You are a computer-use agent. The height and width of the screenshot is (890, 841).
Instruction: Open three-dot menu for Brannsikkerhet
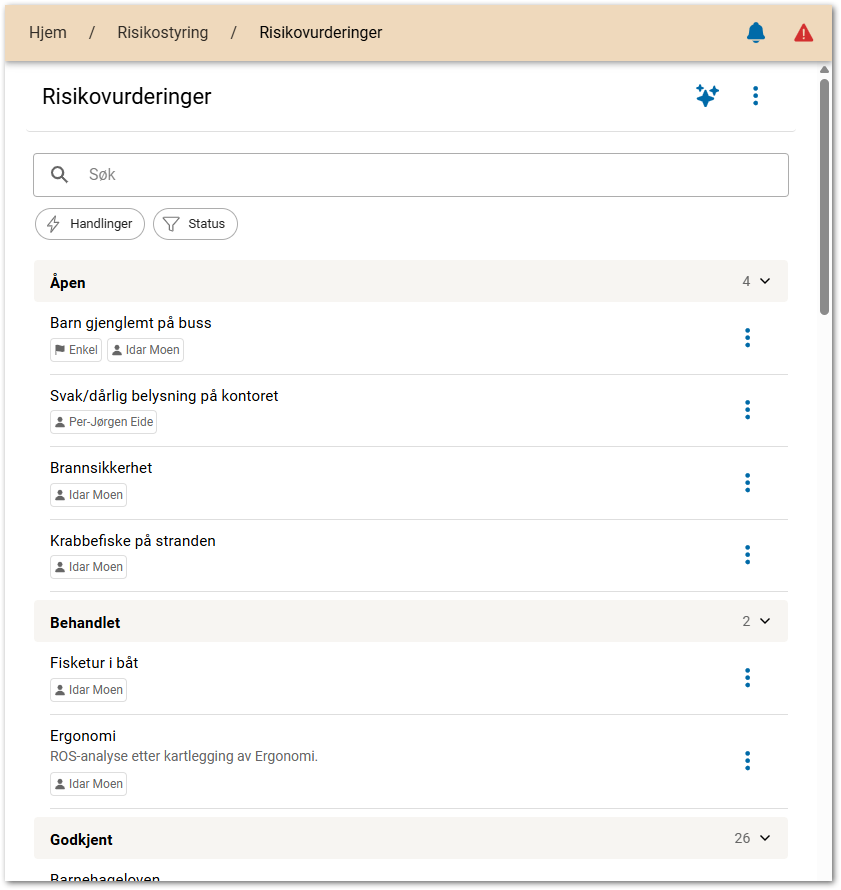pyautogui.click(x=747, y=483)
